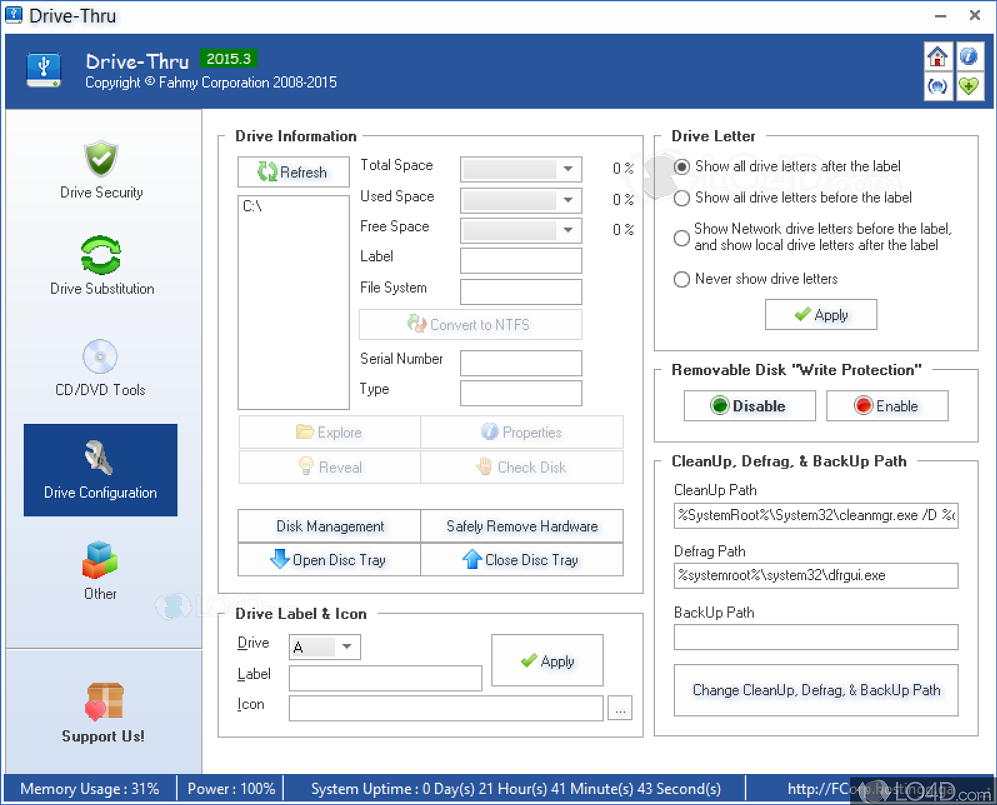
Task: Select Never show drive letters option
Action: (x=682, y=279)
